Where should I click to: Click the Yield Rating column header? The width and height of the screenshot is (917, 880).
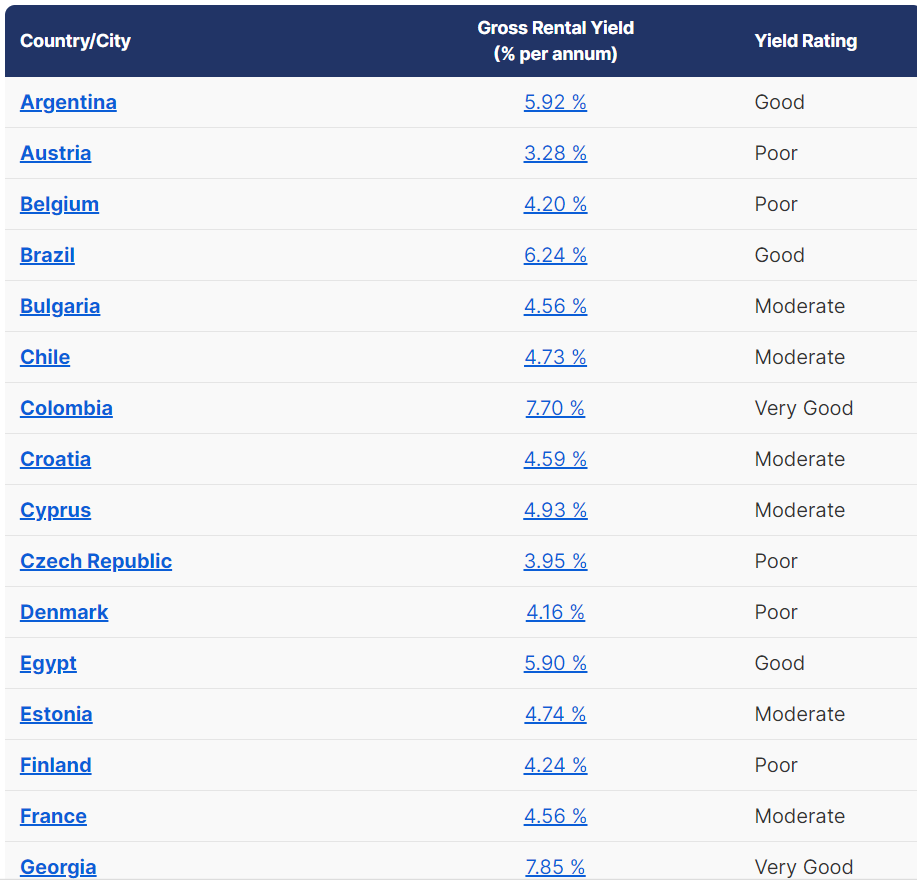(805, 41)
